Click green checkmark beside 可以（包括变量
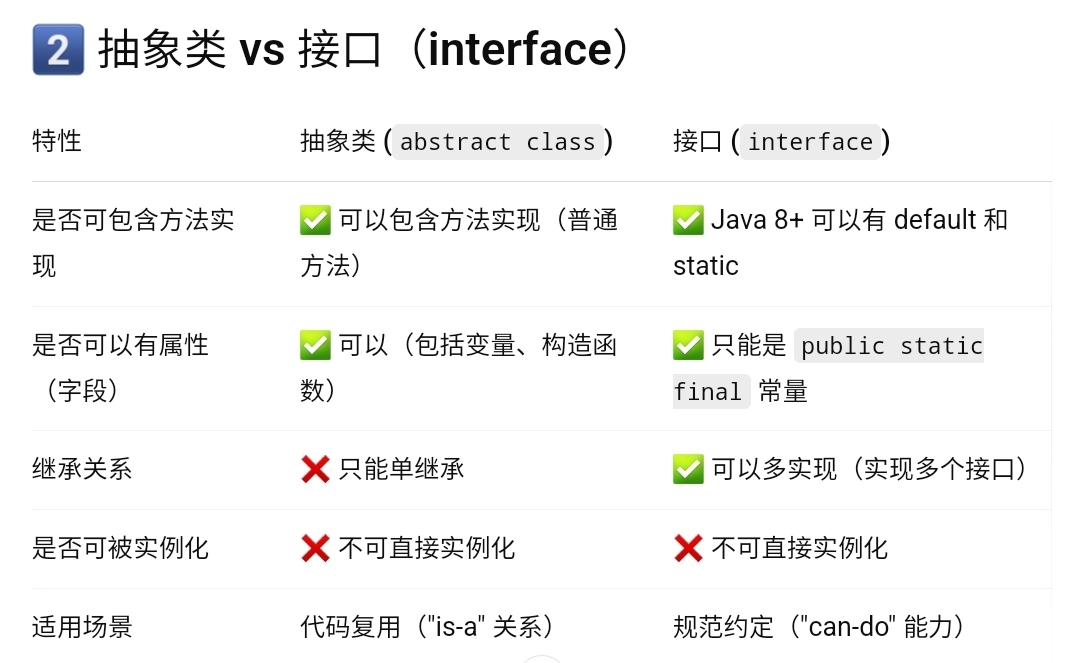 click(315, 345)
